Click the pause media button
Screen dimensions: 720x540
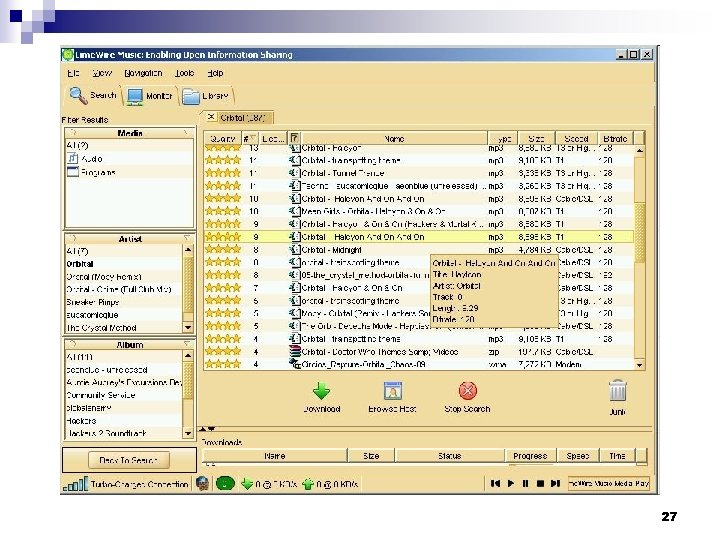(x=526, y=483)
